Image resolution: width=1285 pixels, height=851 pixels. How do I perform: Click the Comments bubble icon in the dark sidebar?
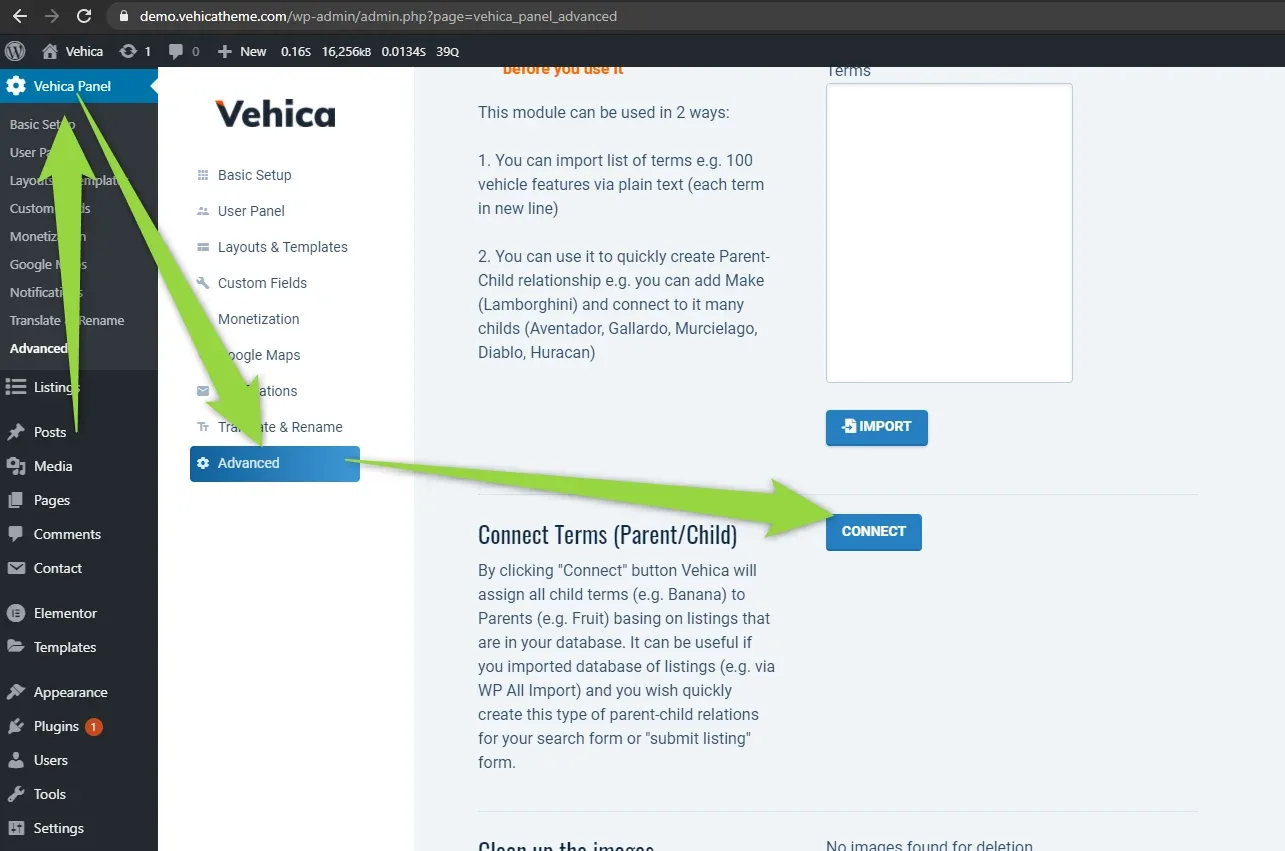click(x=16, y=534)
